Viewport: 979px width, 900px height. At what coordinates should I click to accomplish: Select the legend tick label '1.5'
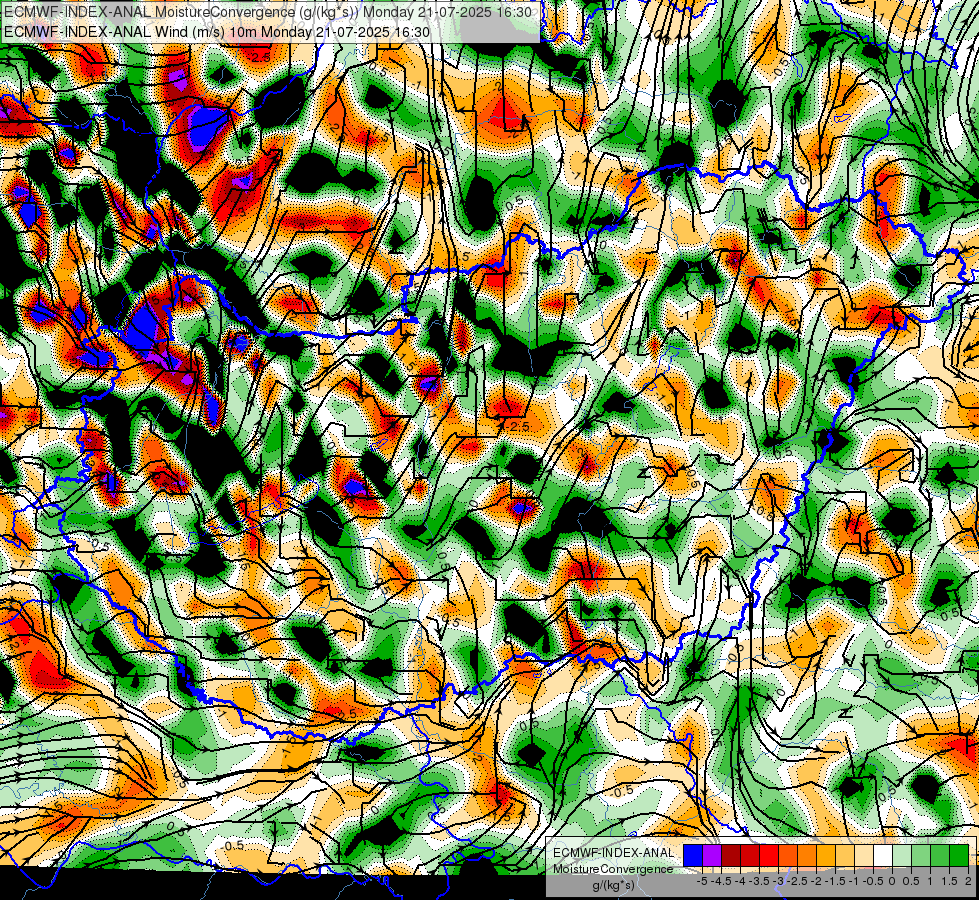[949, 881]
